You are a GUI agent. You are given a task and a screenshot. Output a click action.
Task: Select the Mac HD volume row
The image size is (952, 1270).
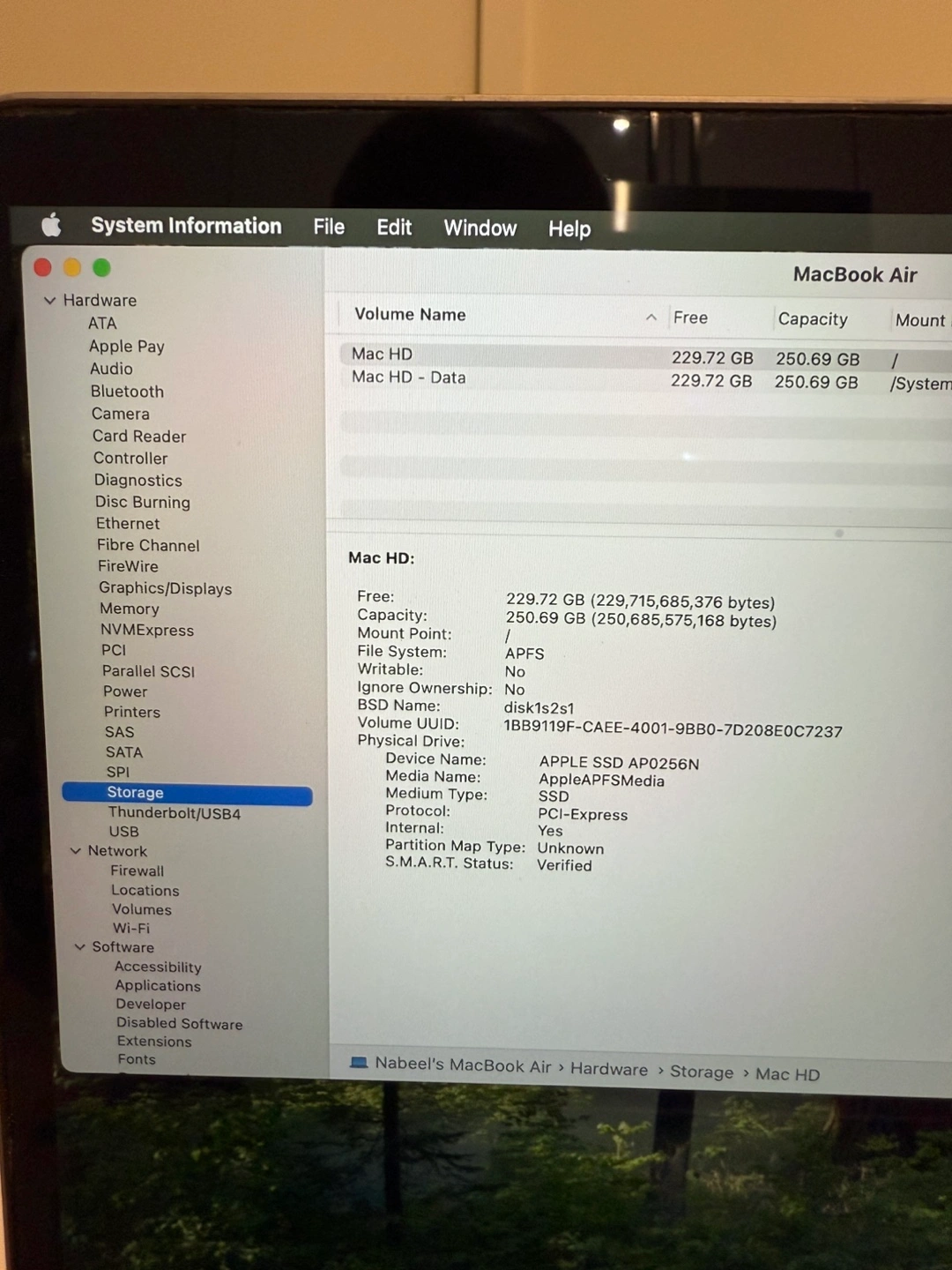(645, 357)
